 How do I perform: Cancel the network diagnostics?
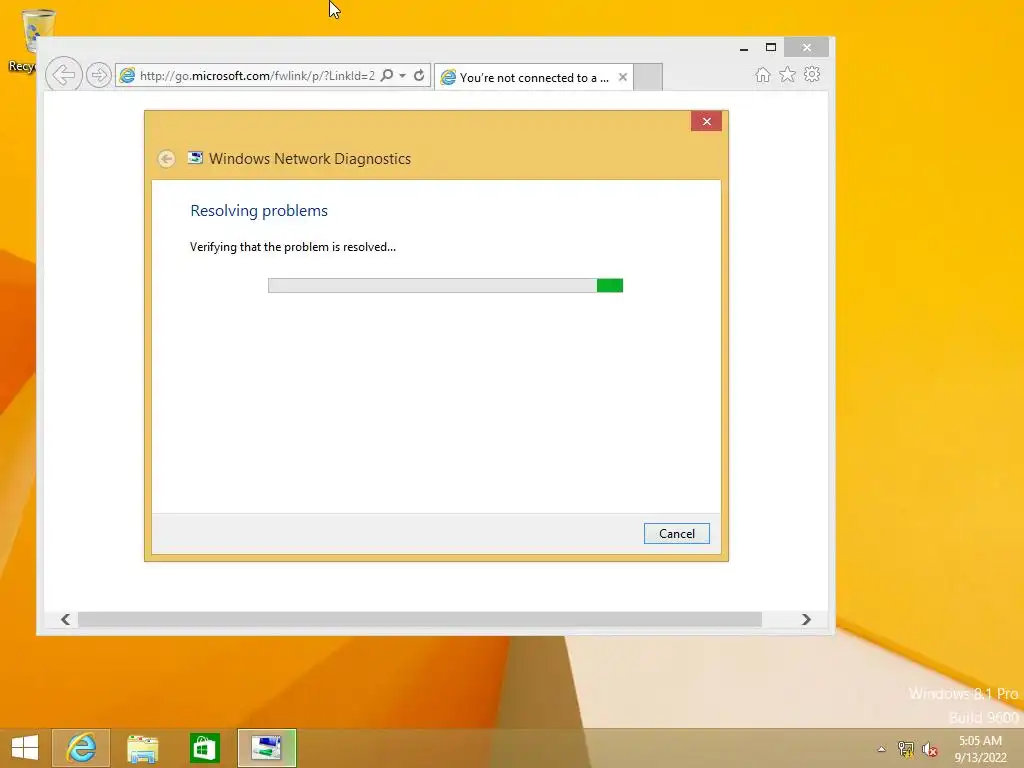[677, 534]
